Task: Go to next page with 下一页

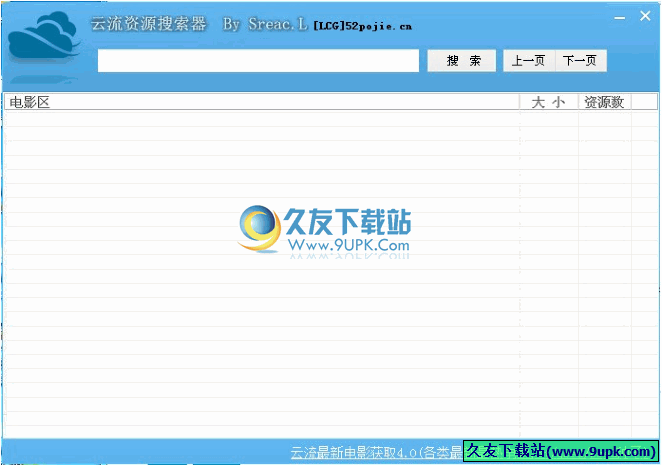Action: pyautogui.click(x=581, y=61)
